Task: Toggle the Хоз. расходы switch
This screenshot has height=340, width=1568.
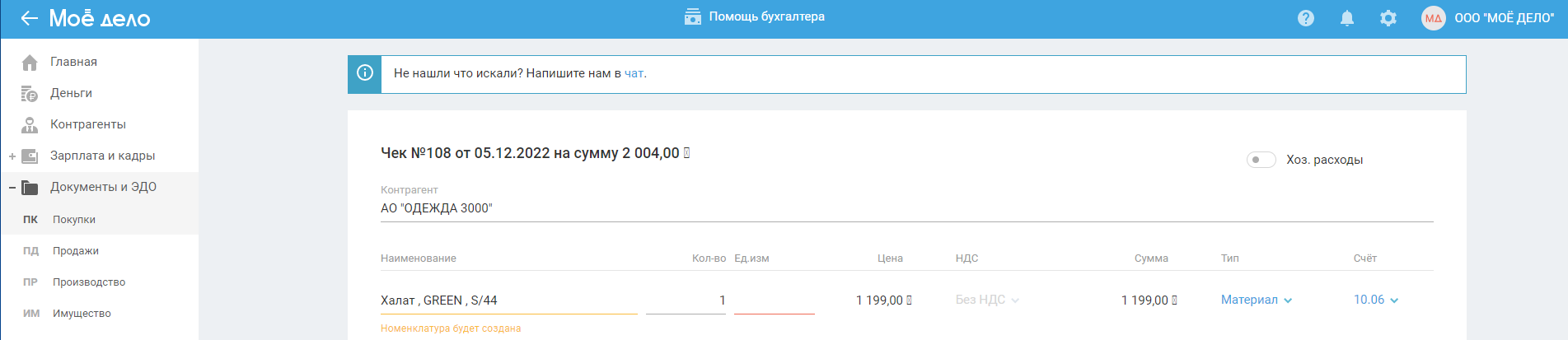Action: (1261, 160)
